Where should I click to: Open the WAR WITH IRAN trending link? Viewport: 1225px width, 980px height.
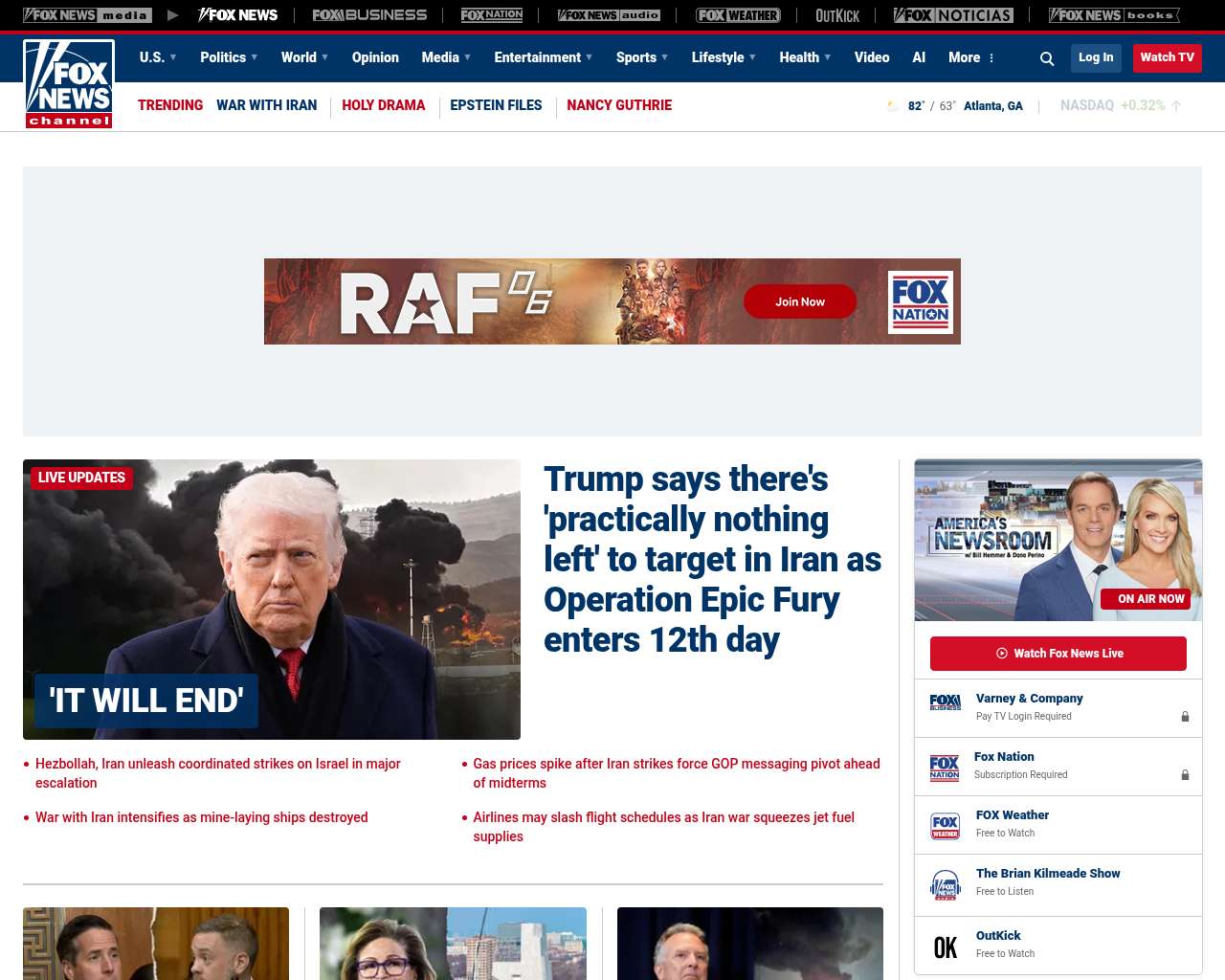(266, 105)
